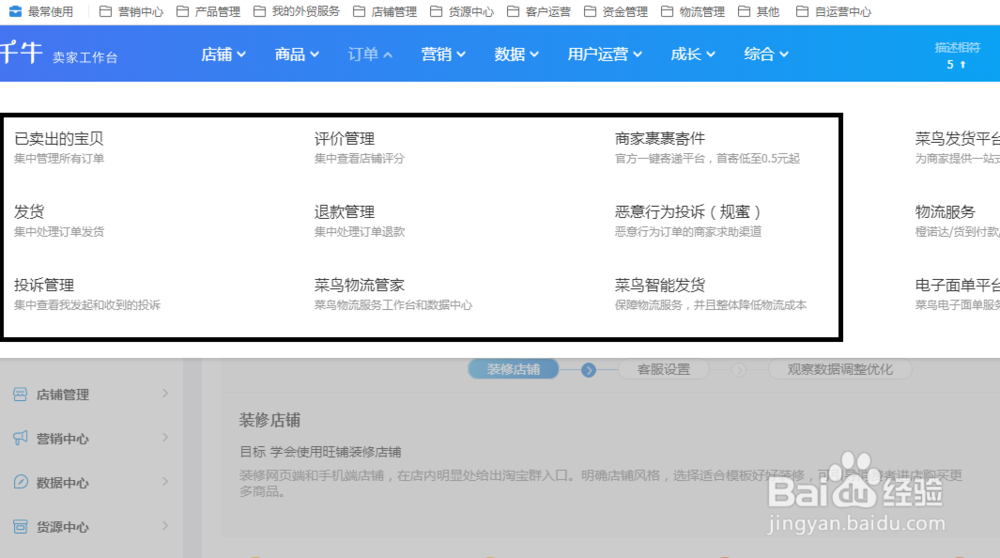
Task: Expand 数据中心 sidebar chevron
Action: (165, 481)
